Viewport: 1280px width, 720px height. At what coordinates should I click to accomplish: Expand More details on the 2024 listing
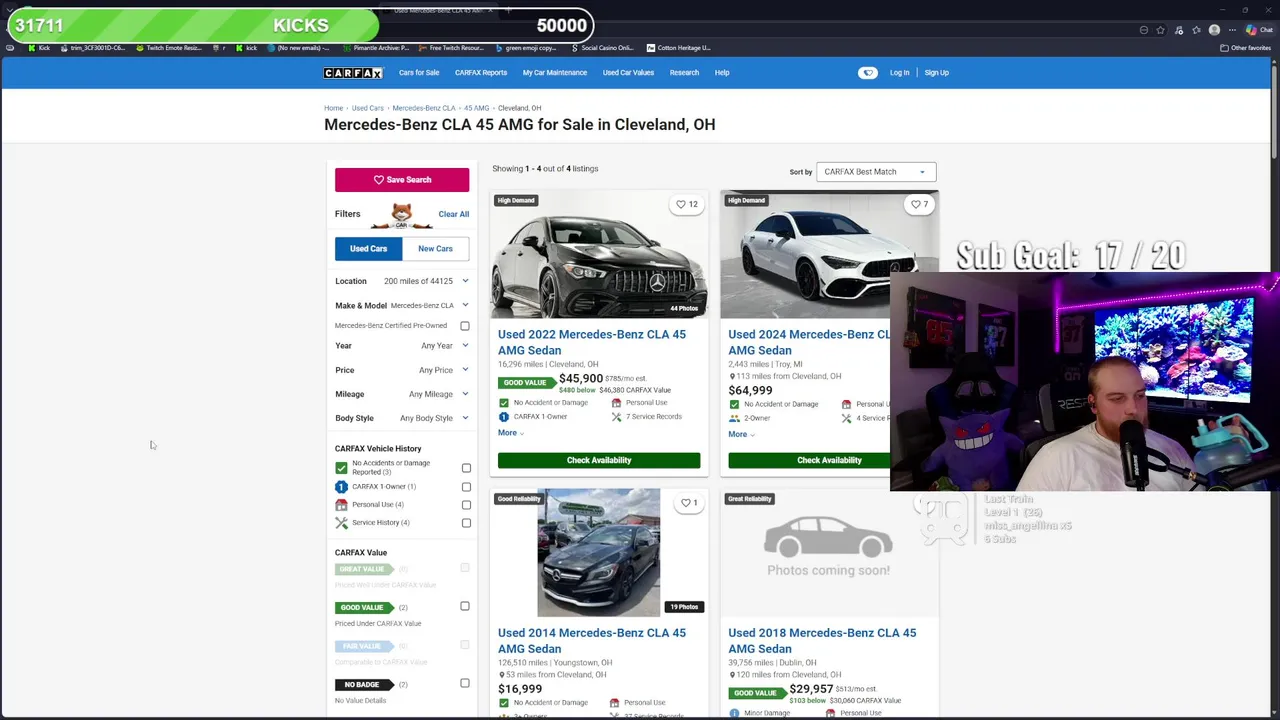741,434
